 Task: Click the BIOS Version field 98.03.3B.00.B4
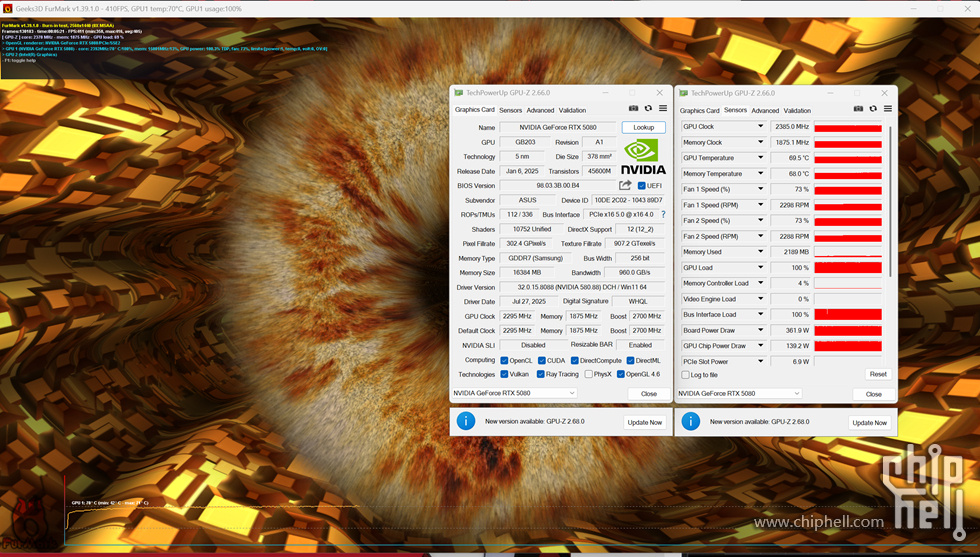[558, 186]
